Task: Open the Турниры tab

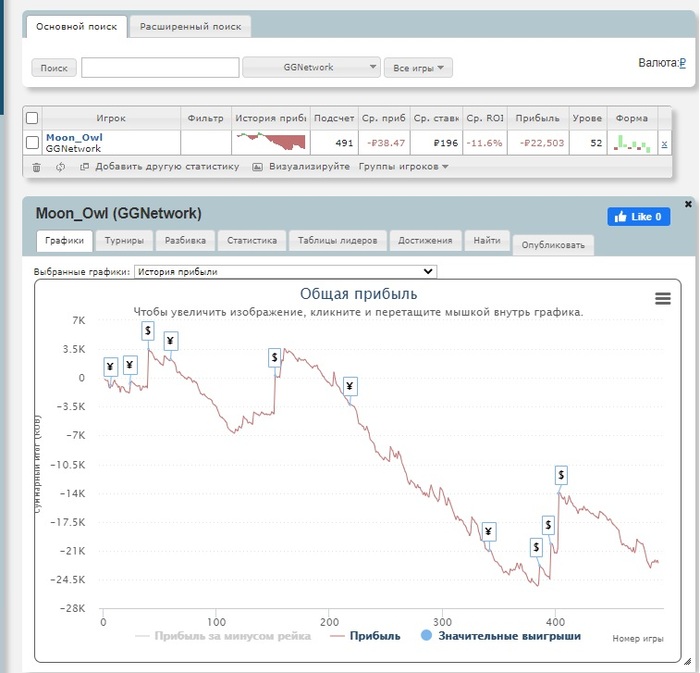Action: (124, 241)
